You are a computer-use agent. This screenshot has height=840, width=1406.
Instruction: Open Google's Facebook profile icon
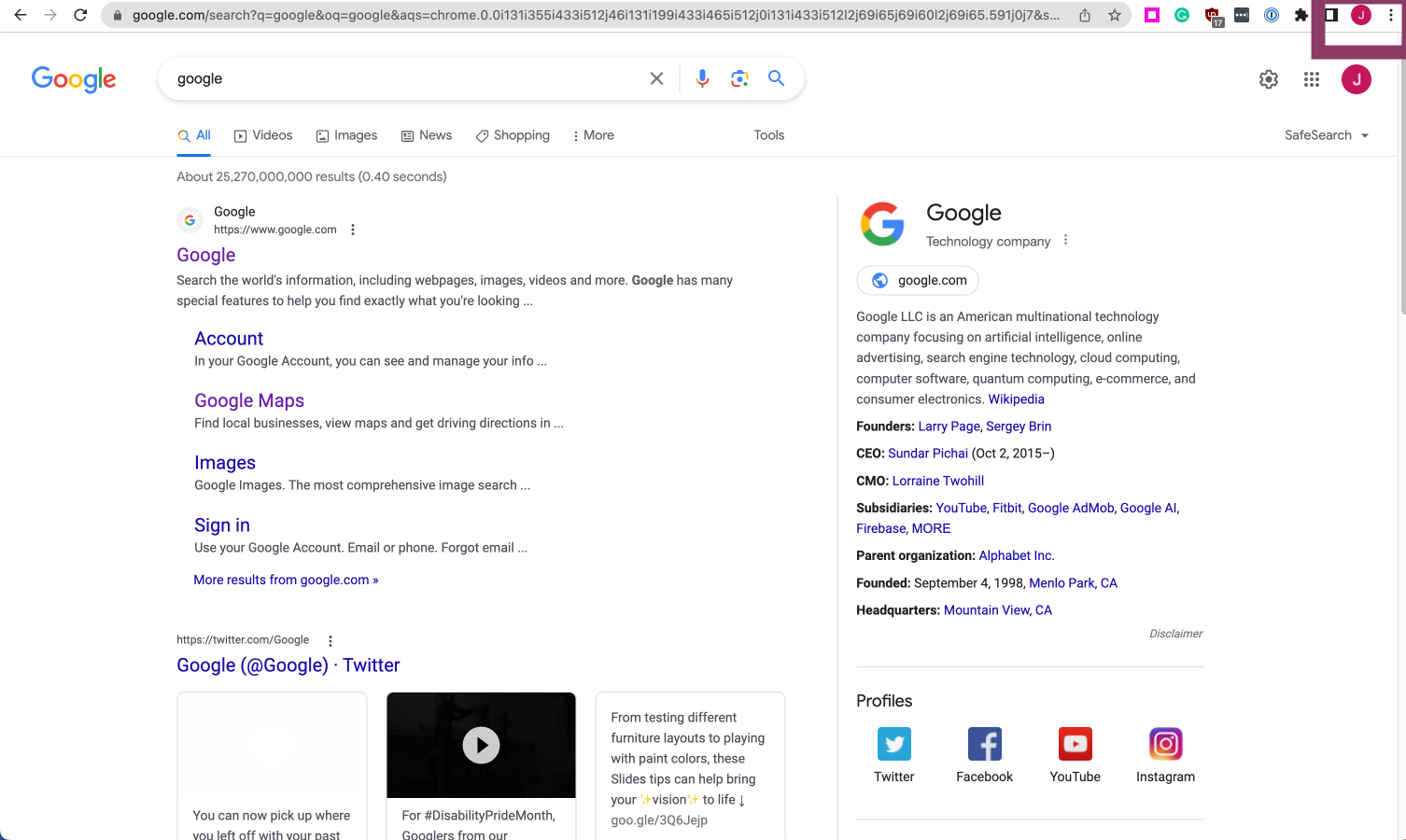[x=984, y=744]
